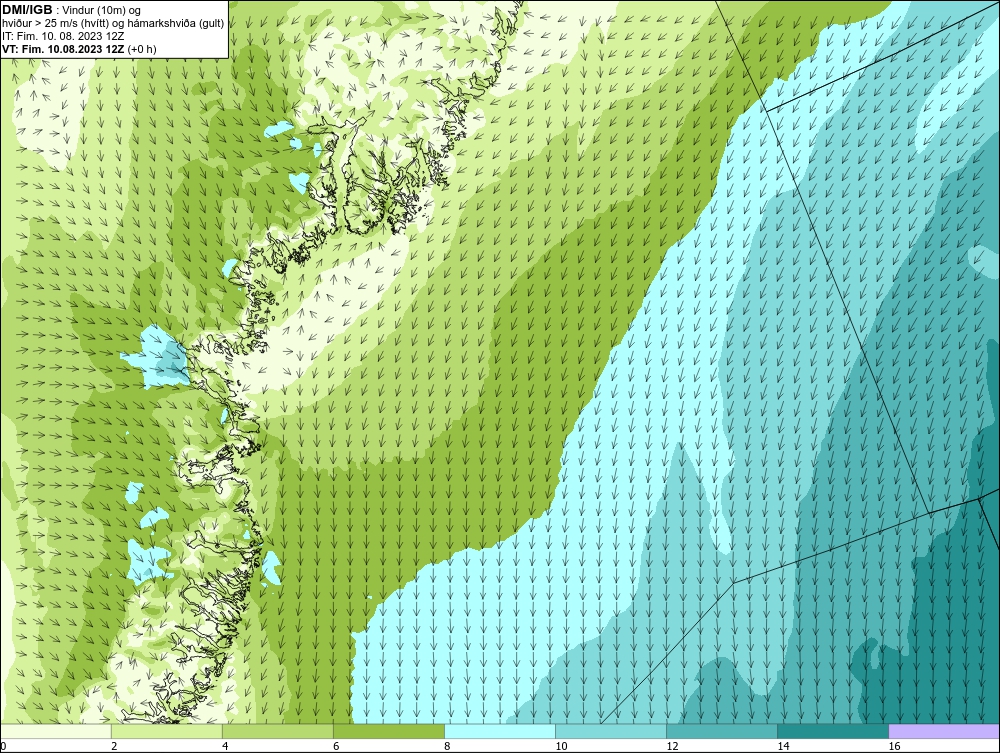
Task: Click the 'Vindur (10m) og' text
Action: 103,11
